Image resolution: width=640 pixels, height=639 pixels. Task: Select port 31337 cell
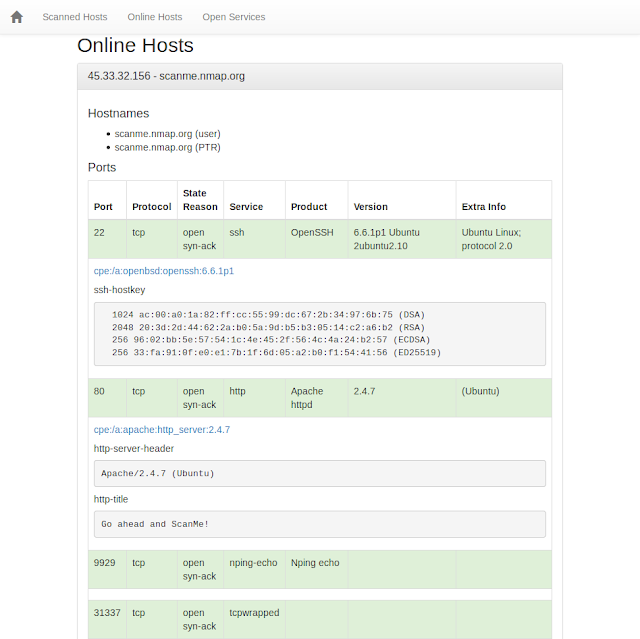(107, 619)
